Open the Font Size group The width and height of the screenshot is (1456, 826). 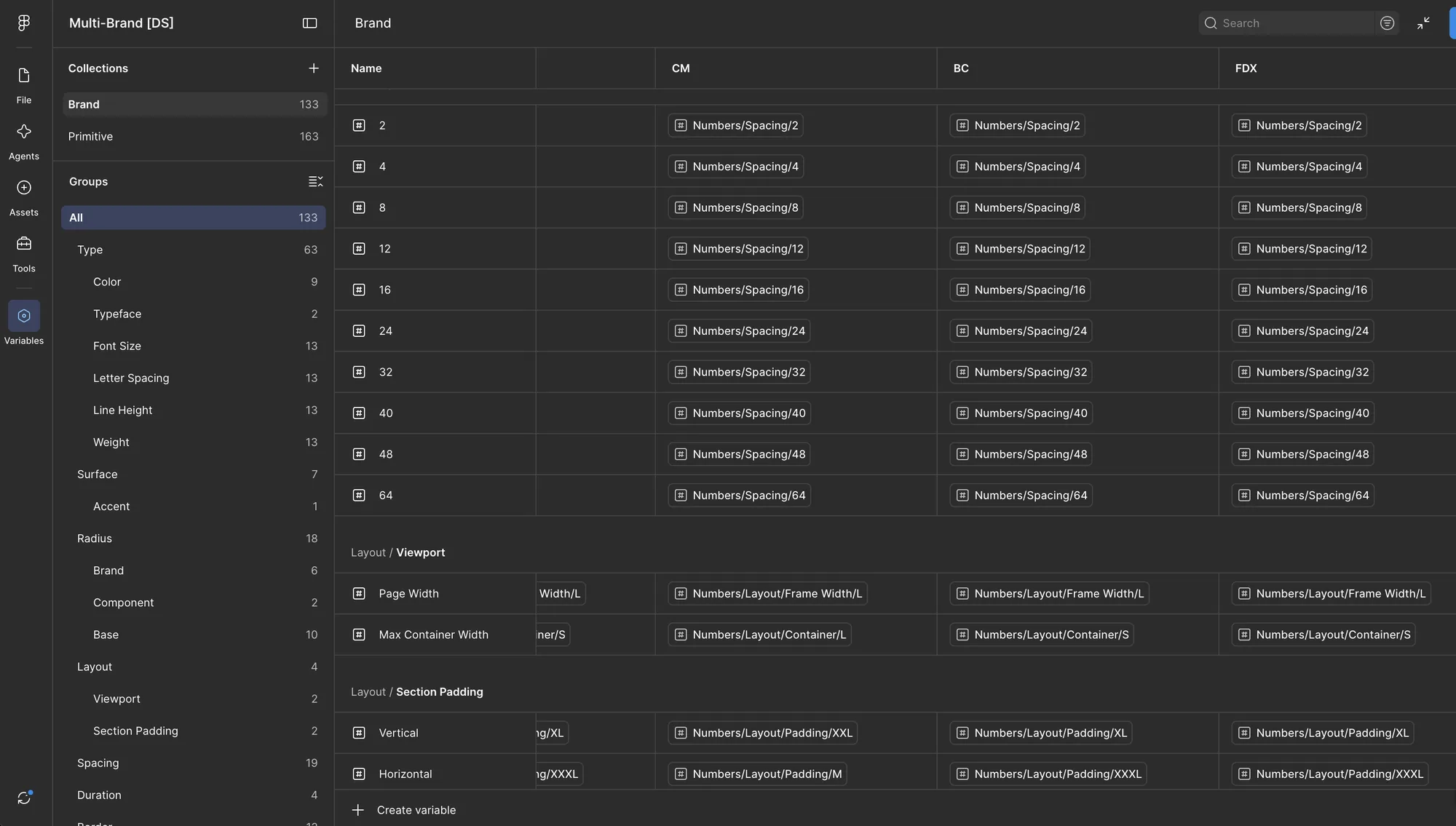coord(194,346)
